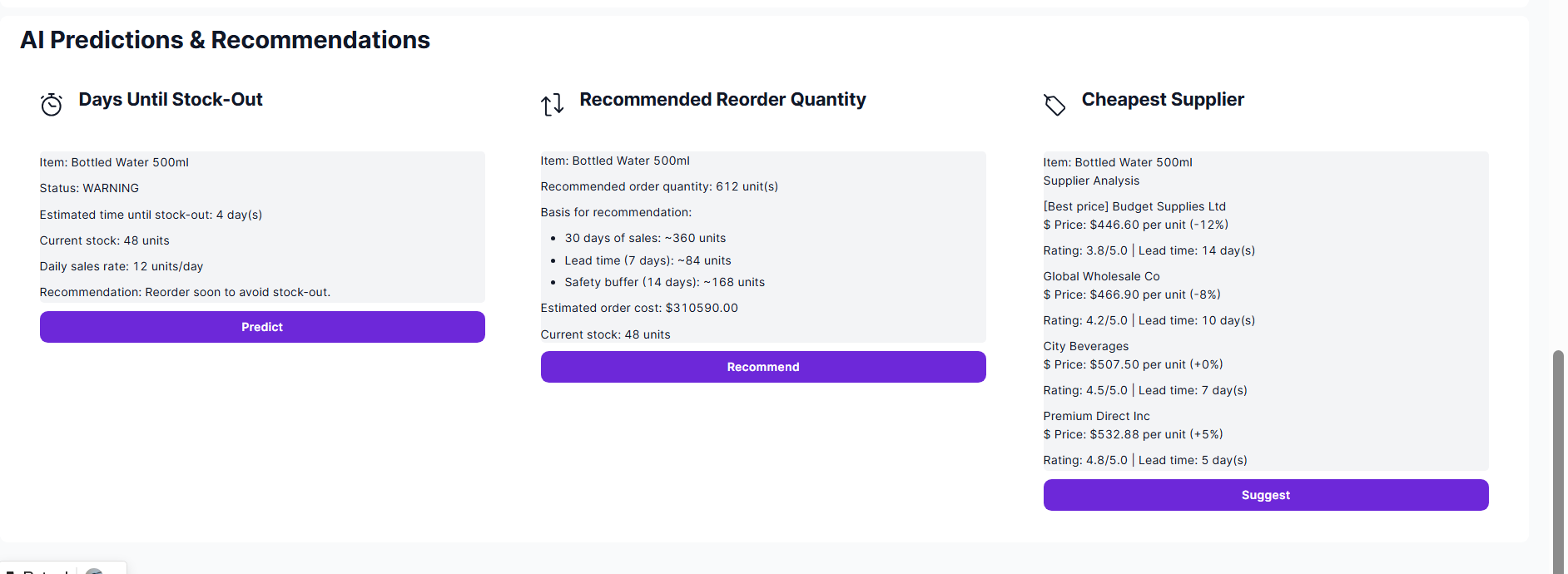
Task: Click the Premium Direct Inc supplier name
Action: click(x=1096, y=417)
